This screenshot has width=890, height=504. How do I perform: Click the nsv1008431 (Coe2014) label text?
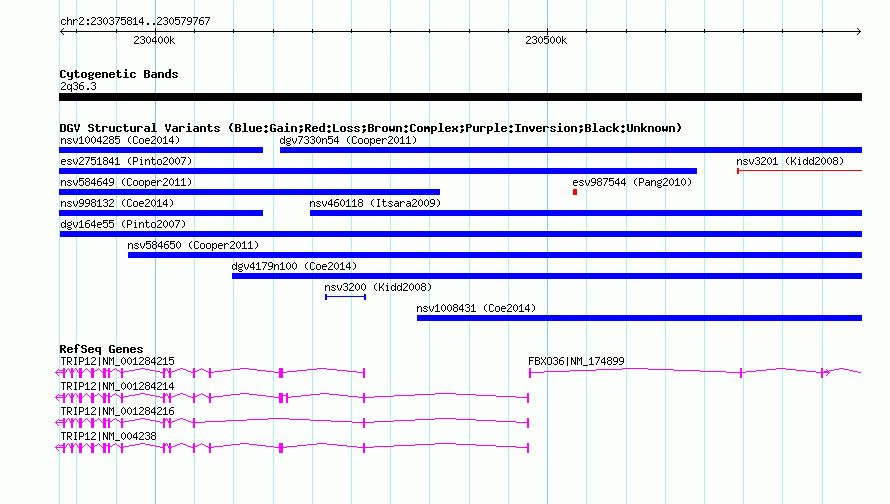[x=476, y=308]
